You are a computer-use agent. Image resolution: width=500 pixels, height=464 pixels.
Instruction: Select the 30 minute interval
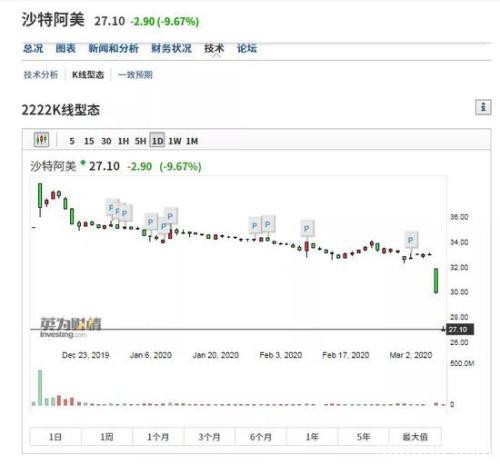pyautogui.click(x=106, y=141)
